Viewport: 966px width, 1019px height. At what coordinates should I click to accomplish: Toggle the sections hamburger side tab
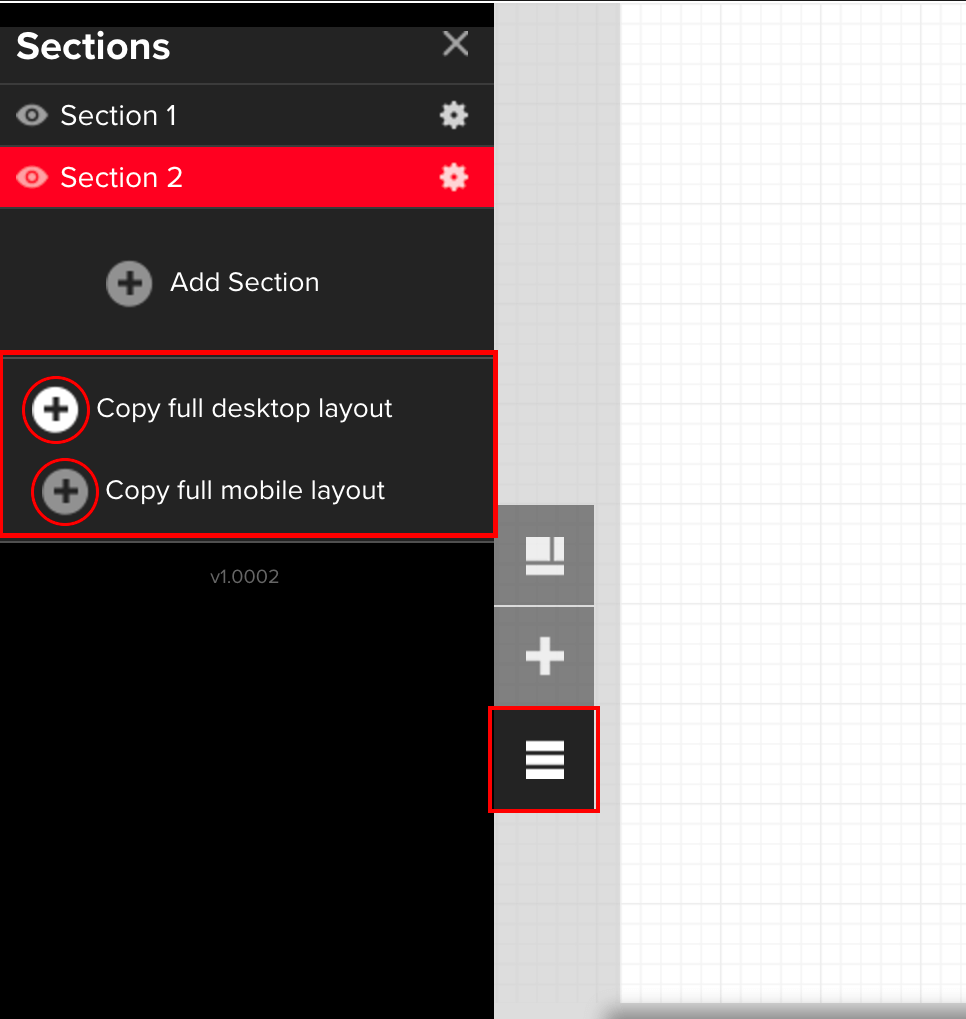(544, 760)
